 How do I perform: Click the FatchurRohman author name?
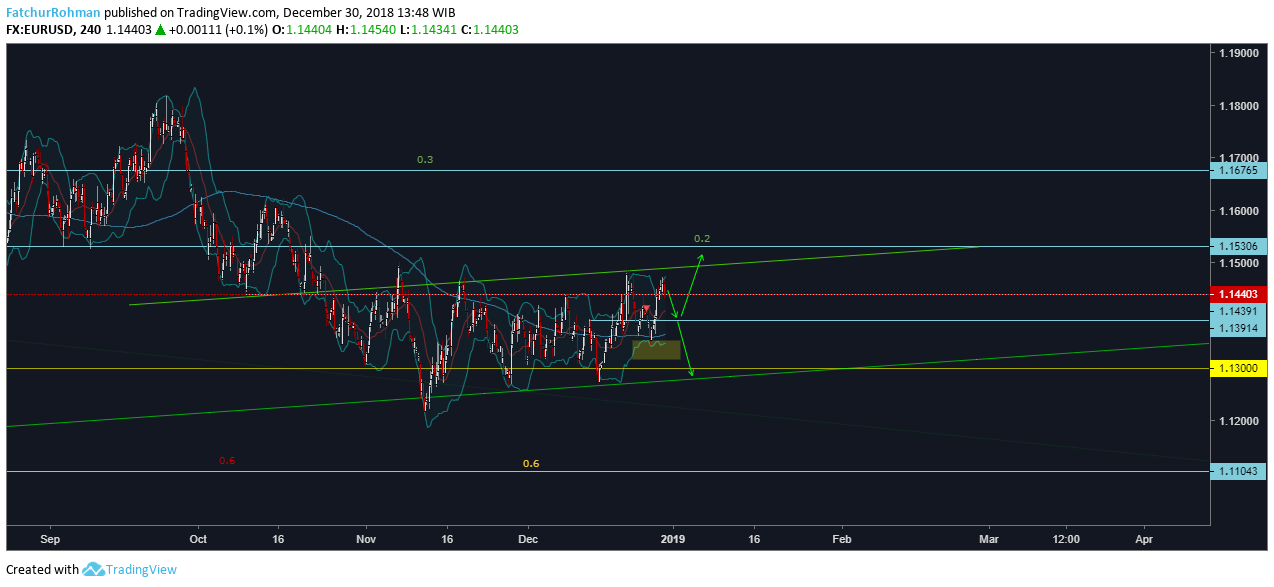(x=52, y=13)
